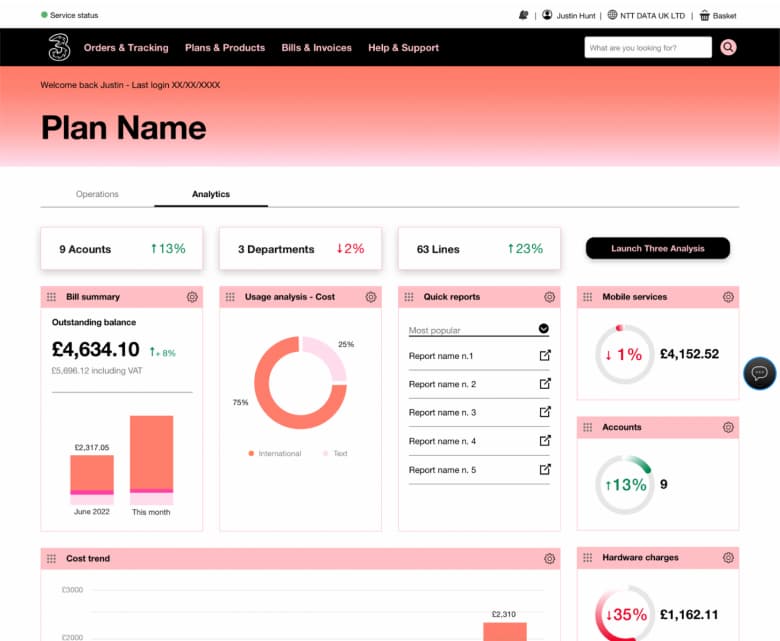Viewport: 780px width, 641px height.
Task: Click the Text legend entry
Action: tap(335, 454)
